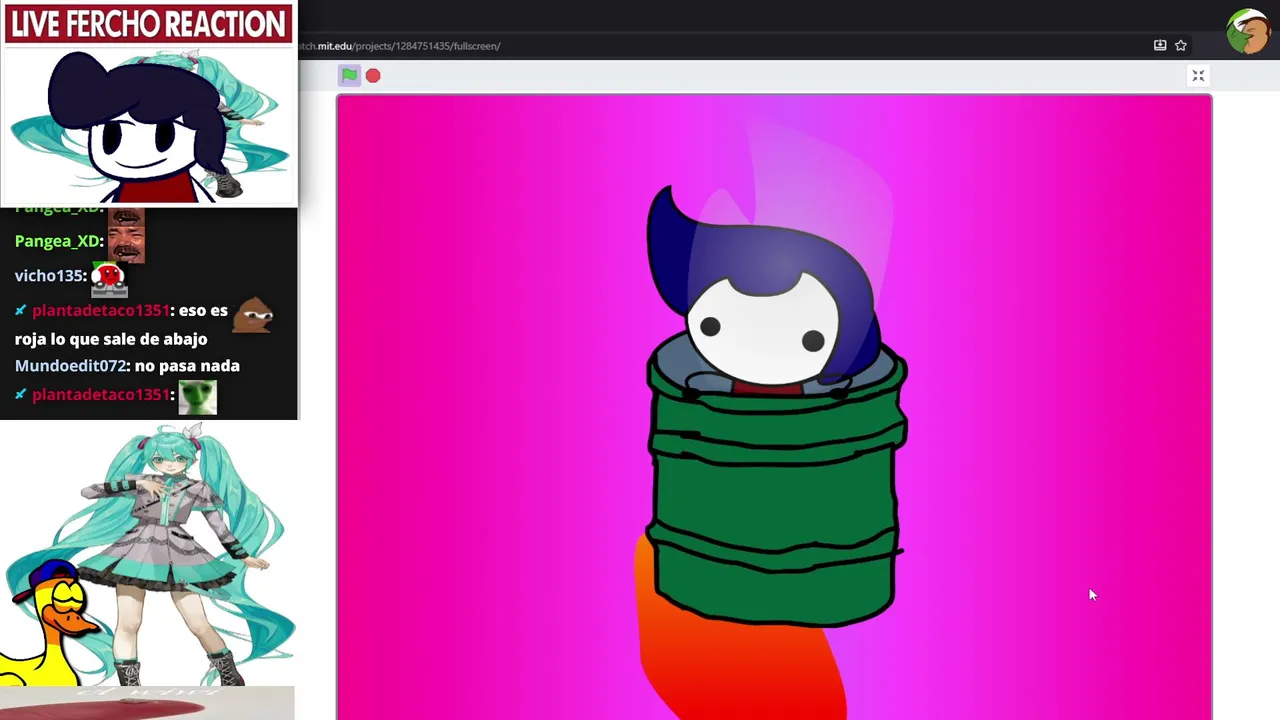Click the red emote beside vicho135
This screenshot has width=1280, height=720.
[x=109, y=279]
